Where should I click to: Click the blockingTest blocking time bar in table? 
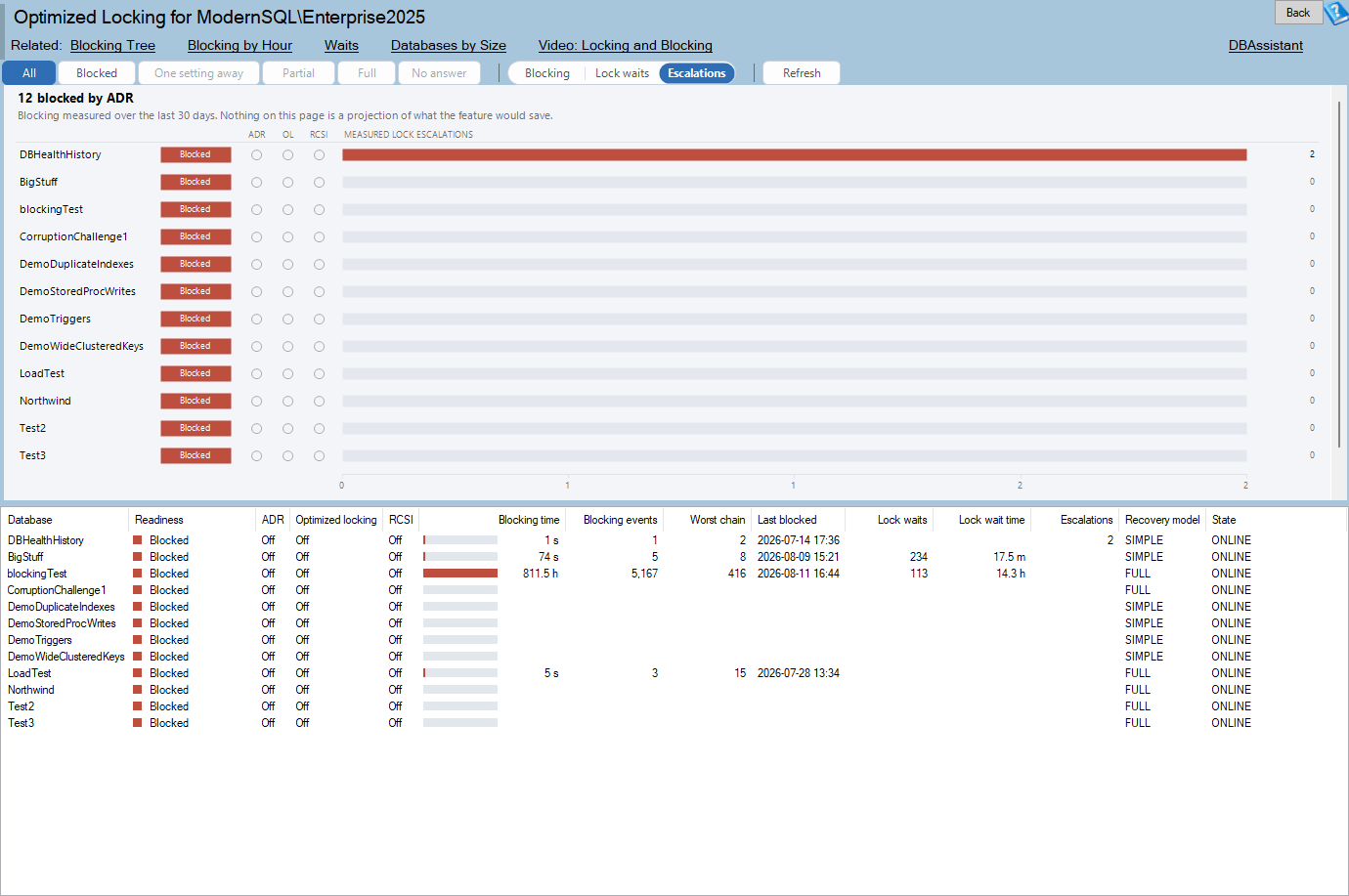pos(460,574)
